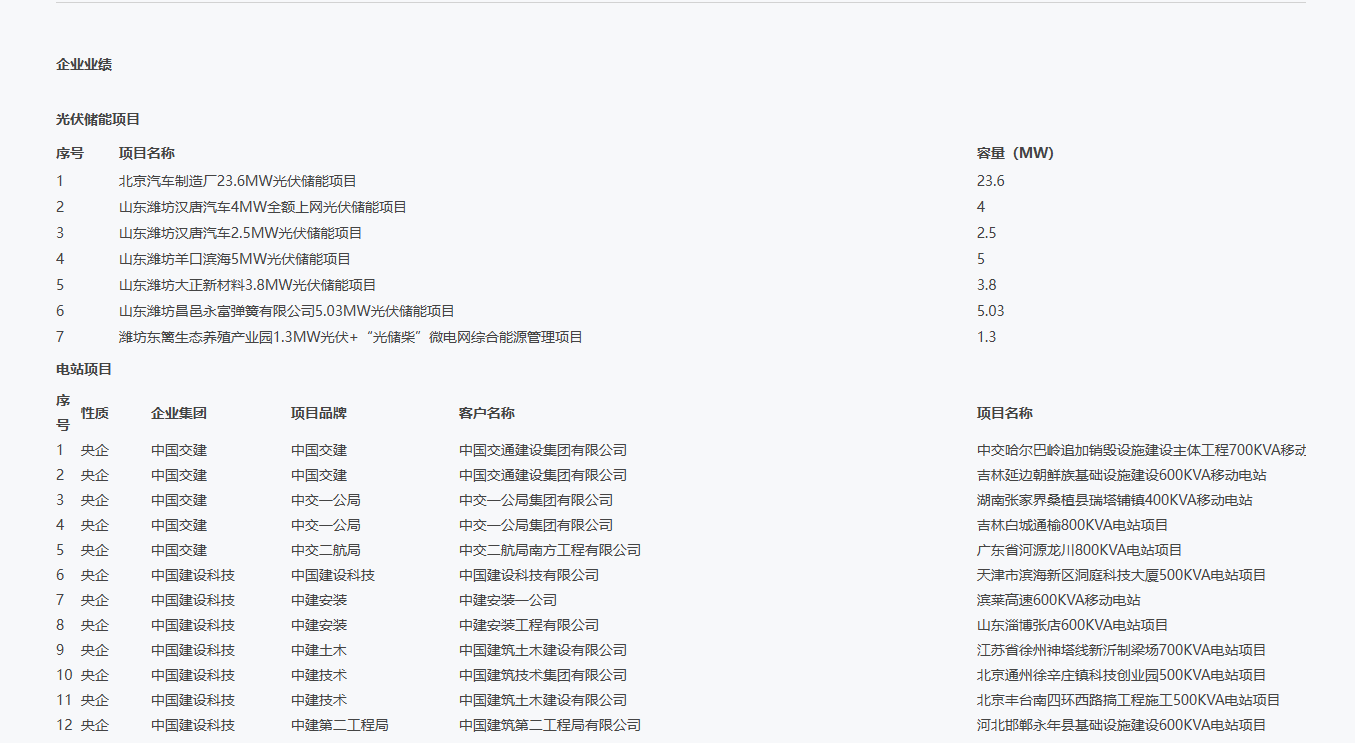Click 中交一公局 brand in the 吉林白城通榆 row
The height and width of the screenshot is (743, 1355).
click(326, 525)
